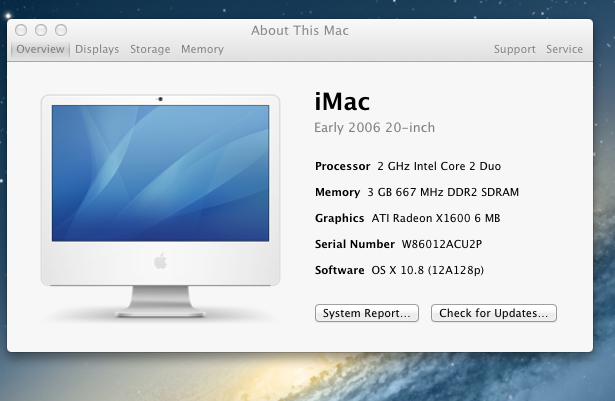Open the Memory tab
Image resolution: width=615 pixels, height=401 pixels.
202,49
